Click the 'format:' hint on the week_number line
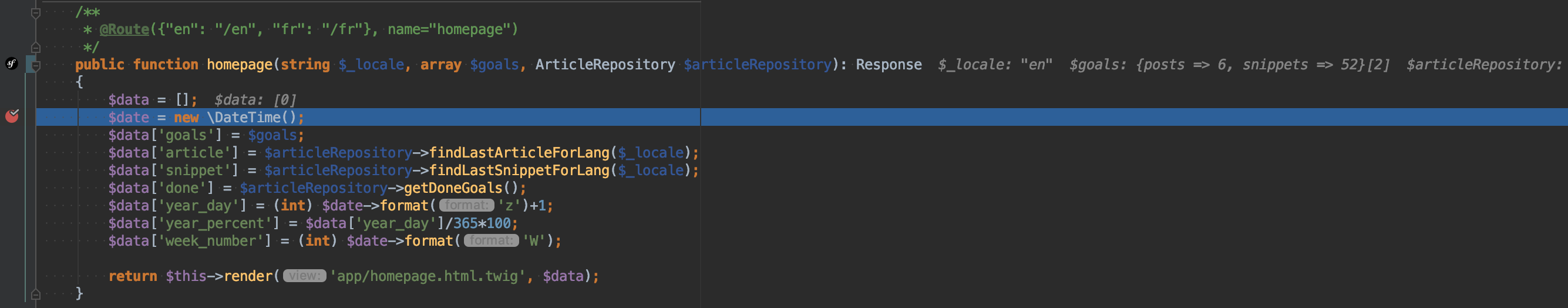This screenshot has height=308, width=1568. point(491,240)
